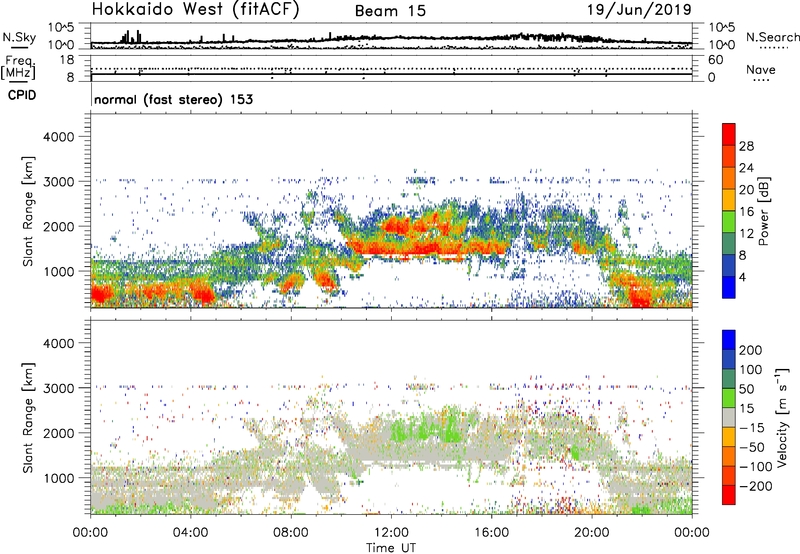This screenshot has width=800, height=554.
Task: Click the '4' power colorbar label
Action: [743, 278]
